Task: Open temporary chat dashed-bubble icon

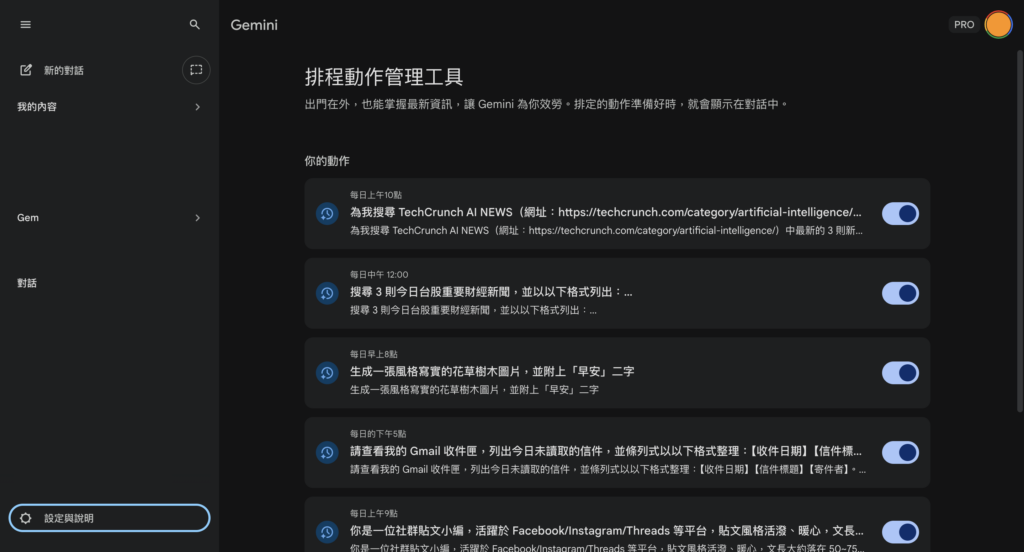Action: click(x=196, y=70)
